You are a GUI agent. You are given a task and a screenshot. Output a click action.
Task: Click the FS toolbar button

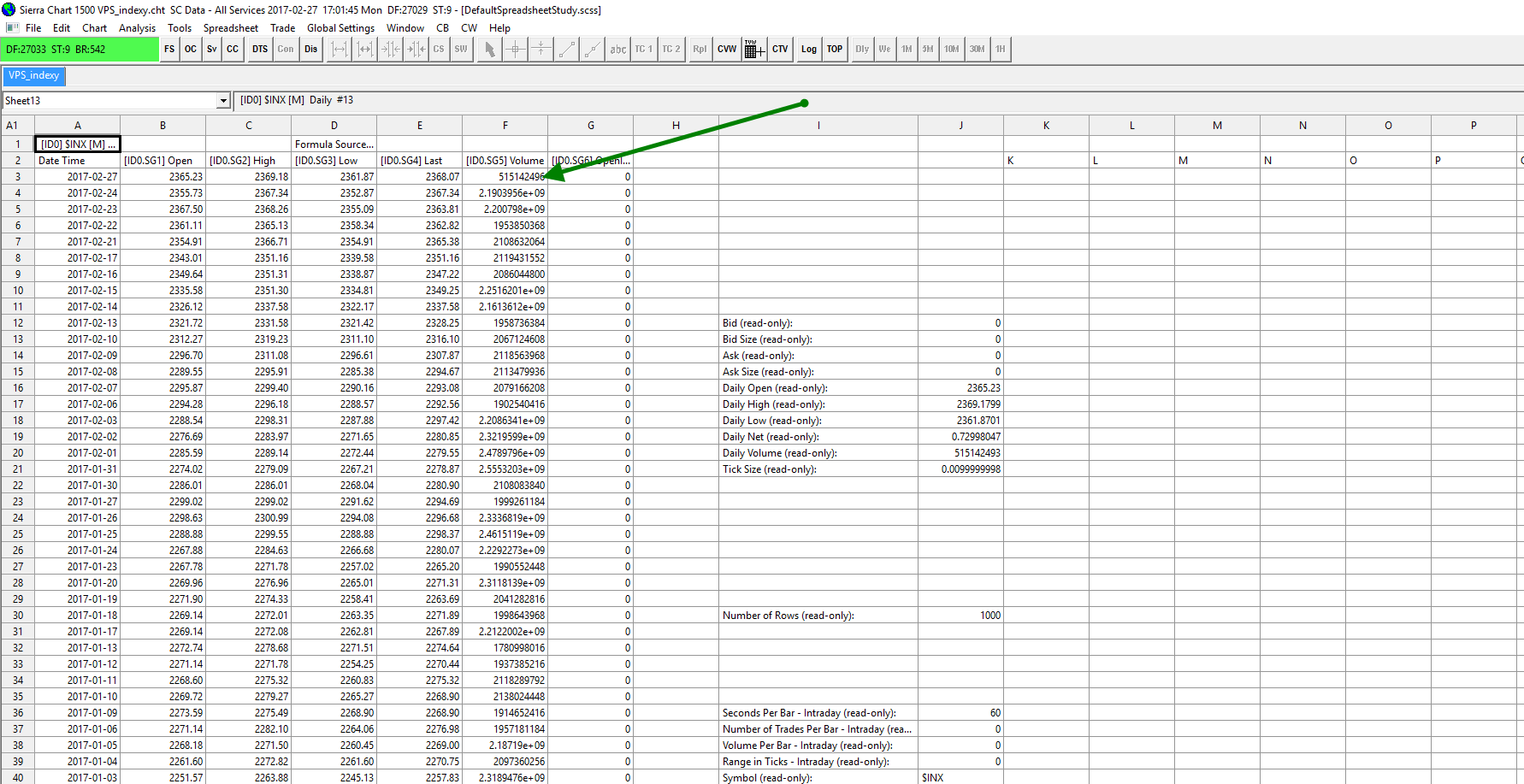(169, 50)
